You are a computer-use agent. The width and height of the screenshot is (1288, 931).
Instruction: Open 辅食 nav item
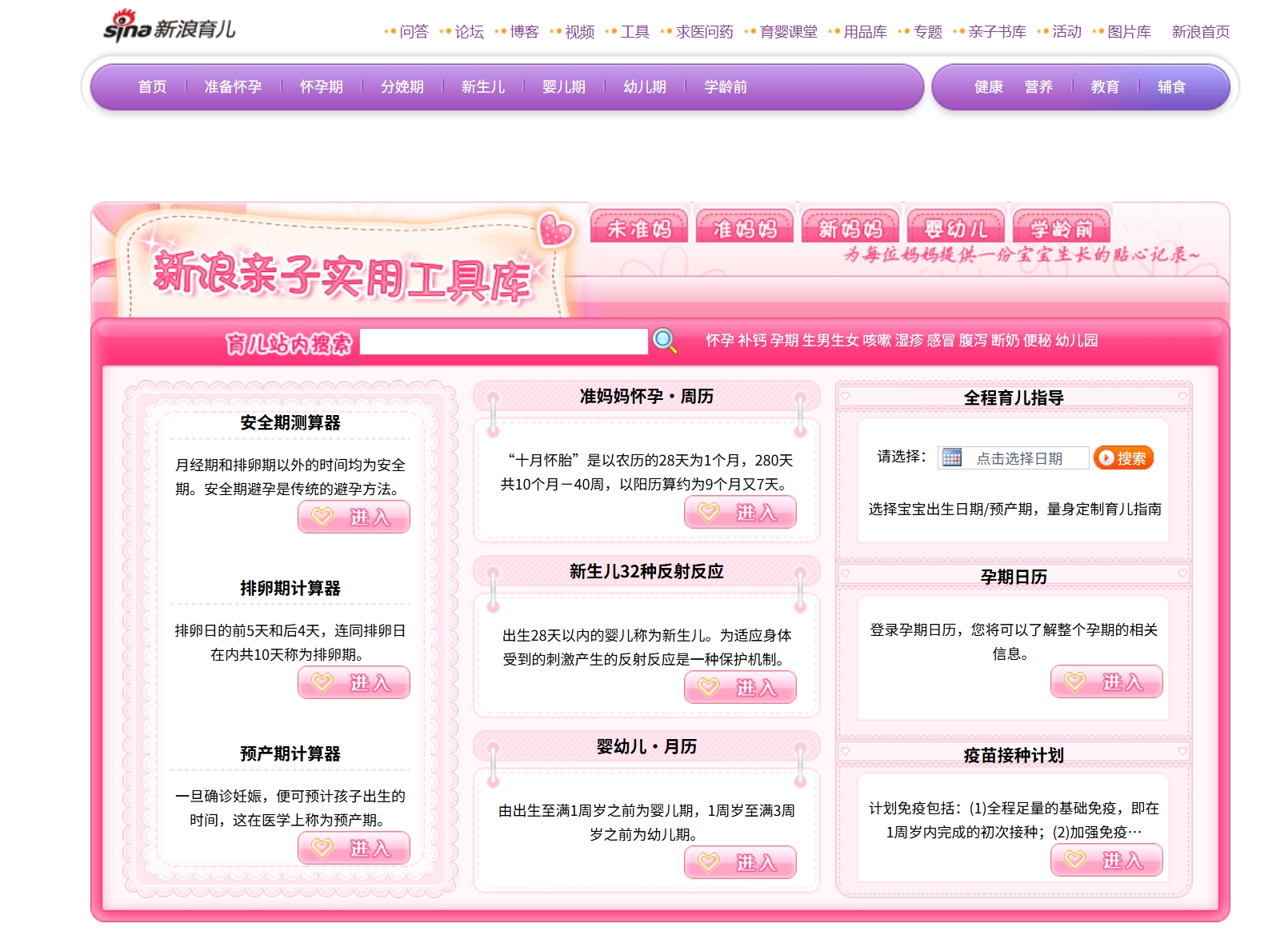[1171, 86]
